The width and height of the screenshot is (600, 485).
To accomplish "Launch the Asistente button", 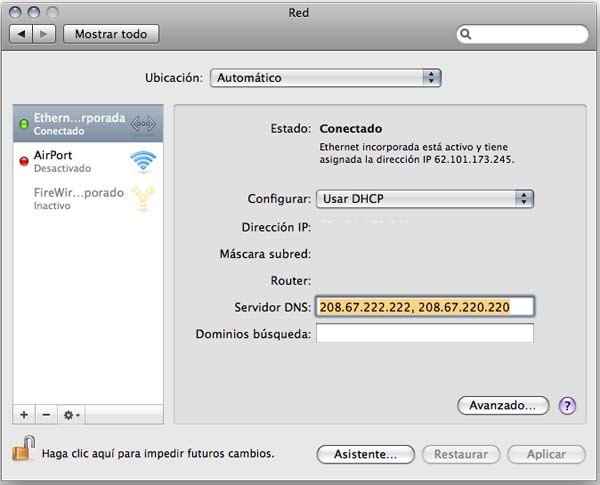I will (x=365, y=454).
